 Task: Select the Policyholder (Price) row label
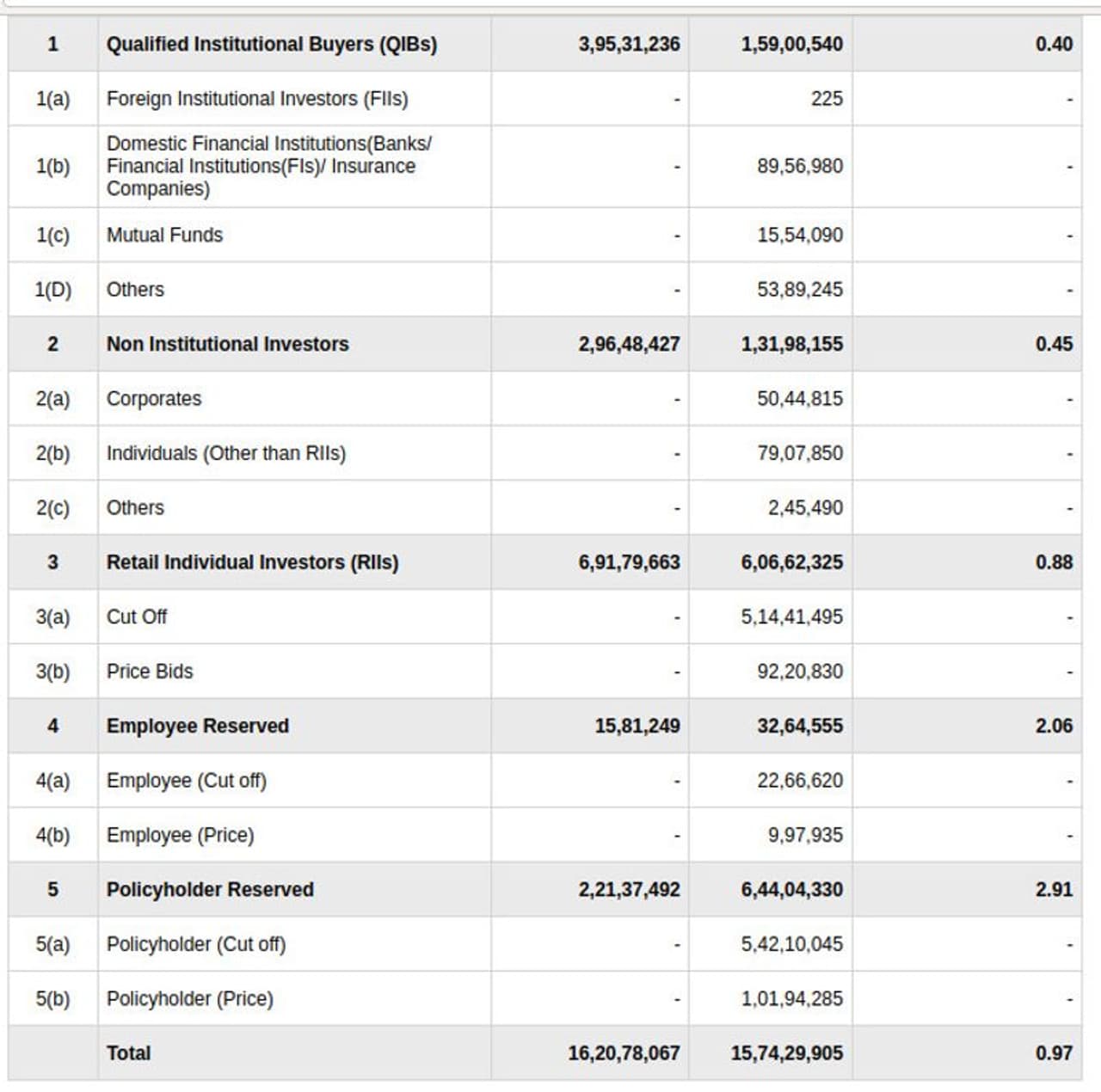[x=189, y=998]
